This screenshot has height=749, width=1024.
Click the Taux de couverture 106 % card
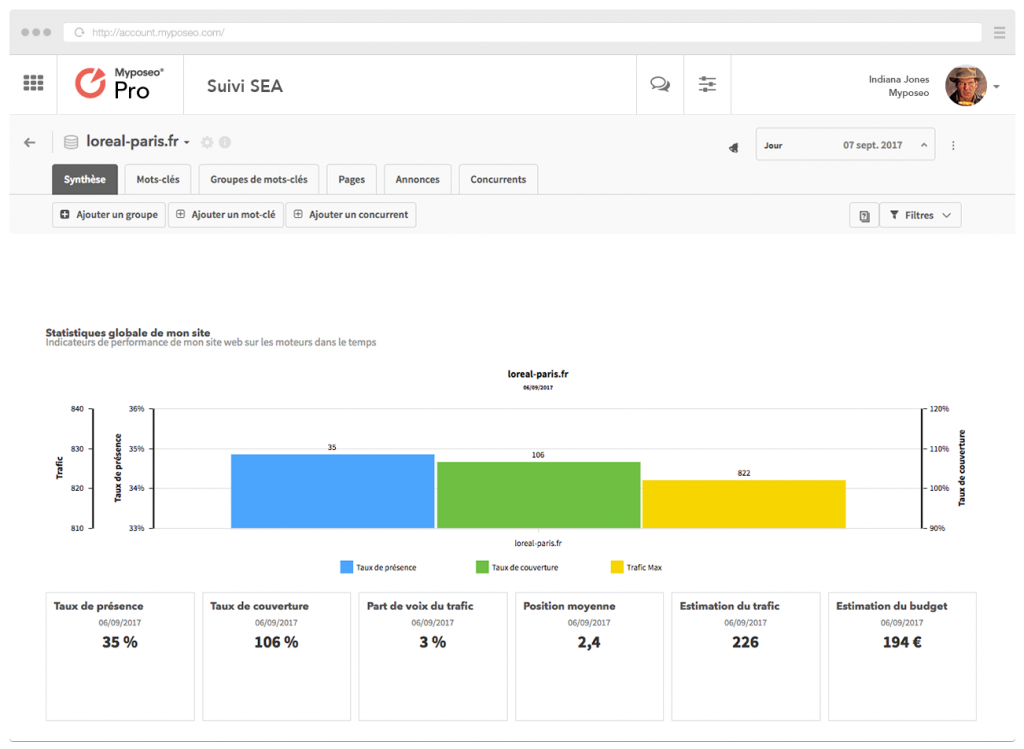(x=276, y=656)
